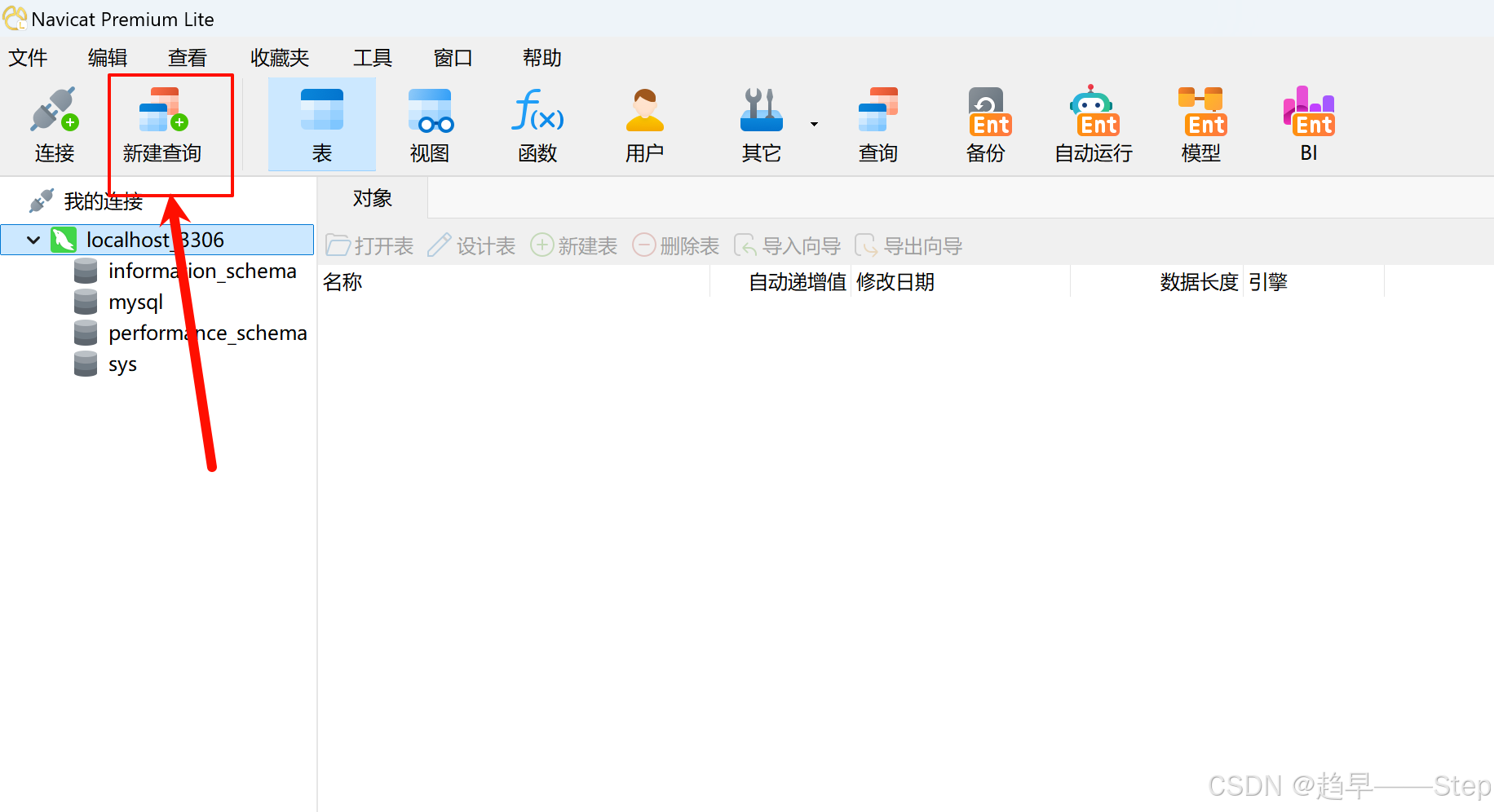Viewport: 1494px width, 812px height.
Task: Open the Backup (备份) icon
Action: point(986,125)
